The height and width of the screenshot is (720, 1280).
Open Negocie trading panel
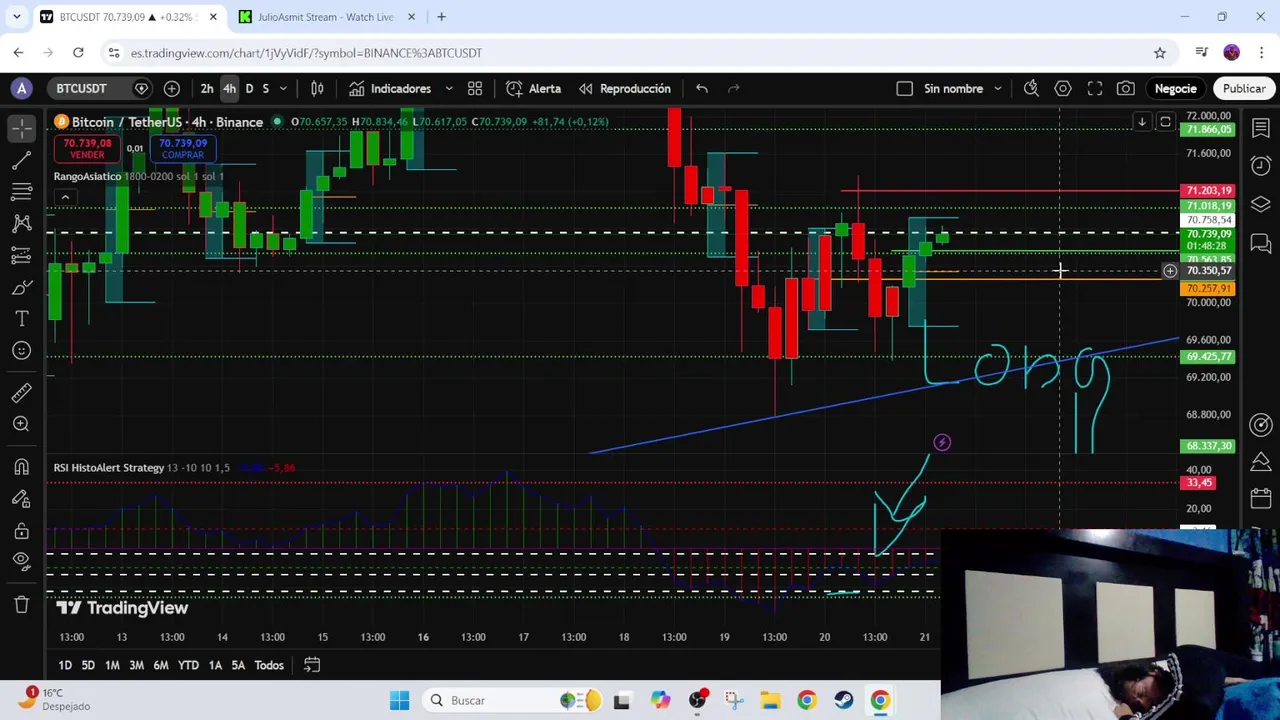coord(1176,88)
